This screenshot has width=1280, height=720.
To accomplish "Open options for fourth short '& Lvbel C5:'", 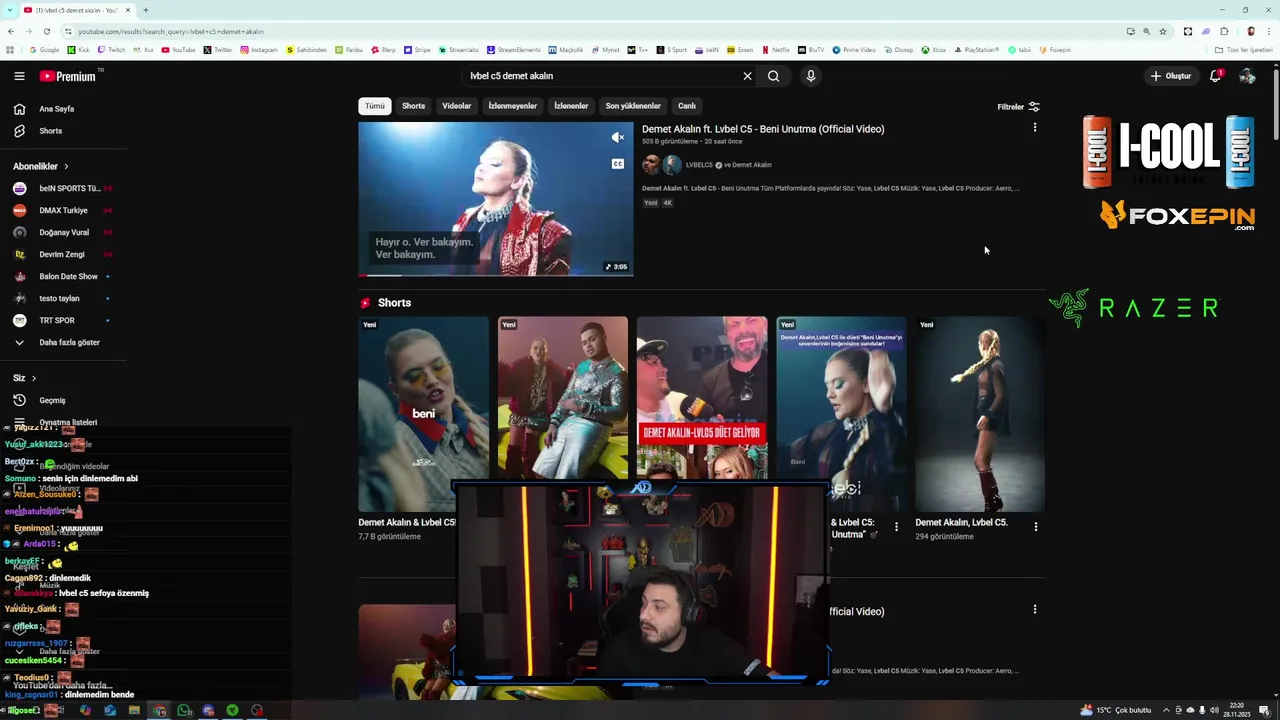I will coord(896,527).
